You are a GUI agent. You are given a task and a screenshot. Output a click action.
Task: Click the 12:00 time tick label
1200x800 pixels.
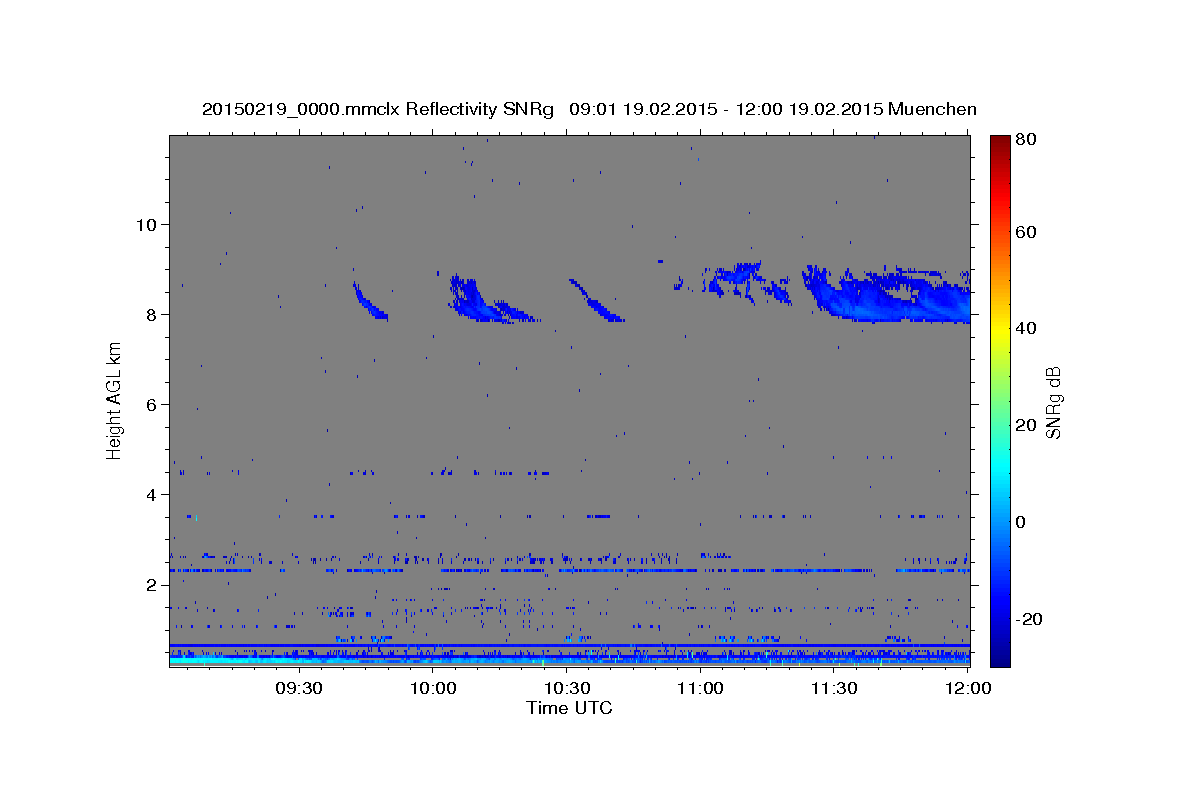pos(967,689)
